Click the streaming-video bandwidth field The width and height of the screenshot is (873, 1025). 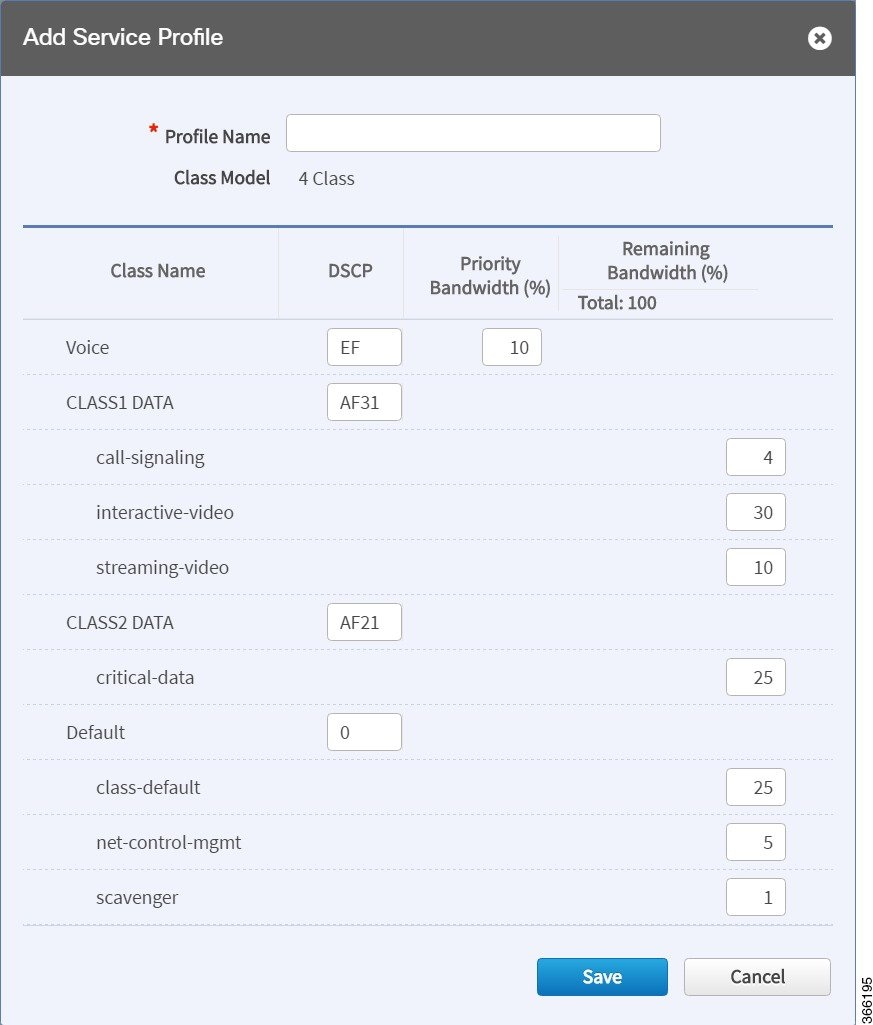(755, 567)
